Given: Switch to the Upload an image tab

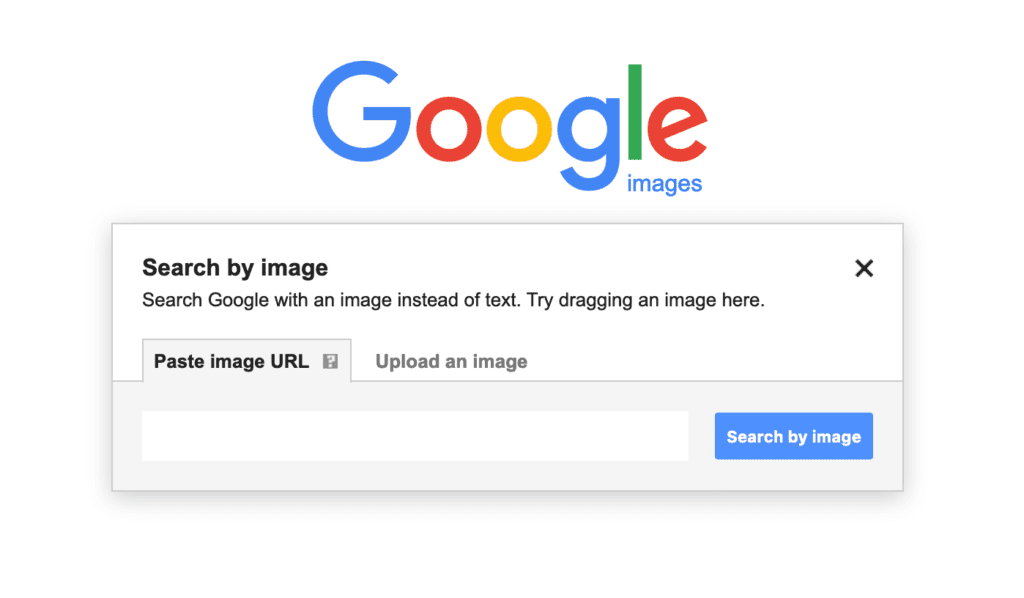Looking at the screenshot, I should click(451, 362).
